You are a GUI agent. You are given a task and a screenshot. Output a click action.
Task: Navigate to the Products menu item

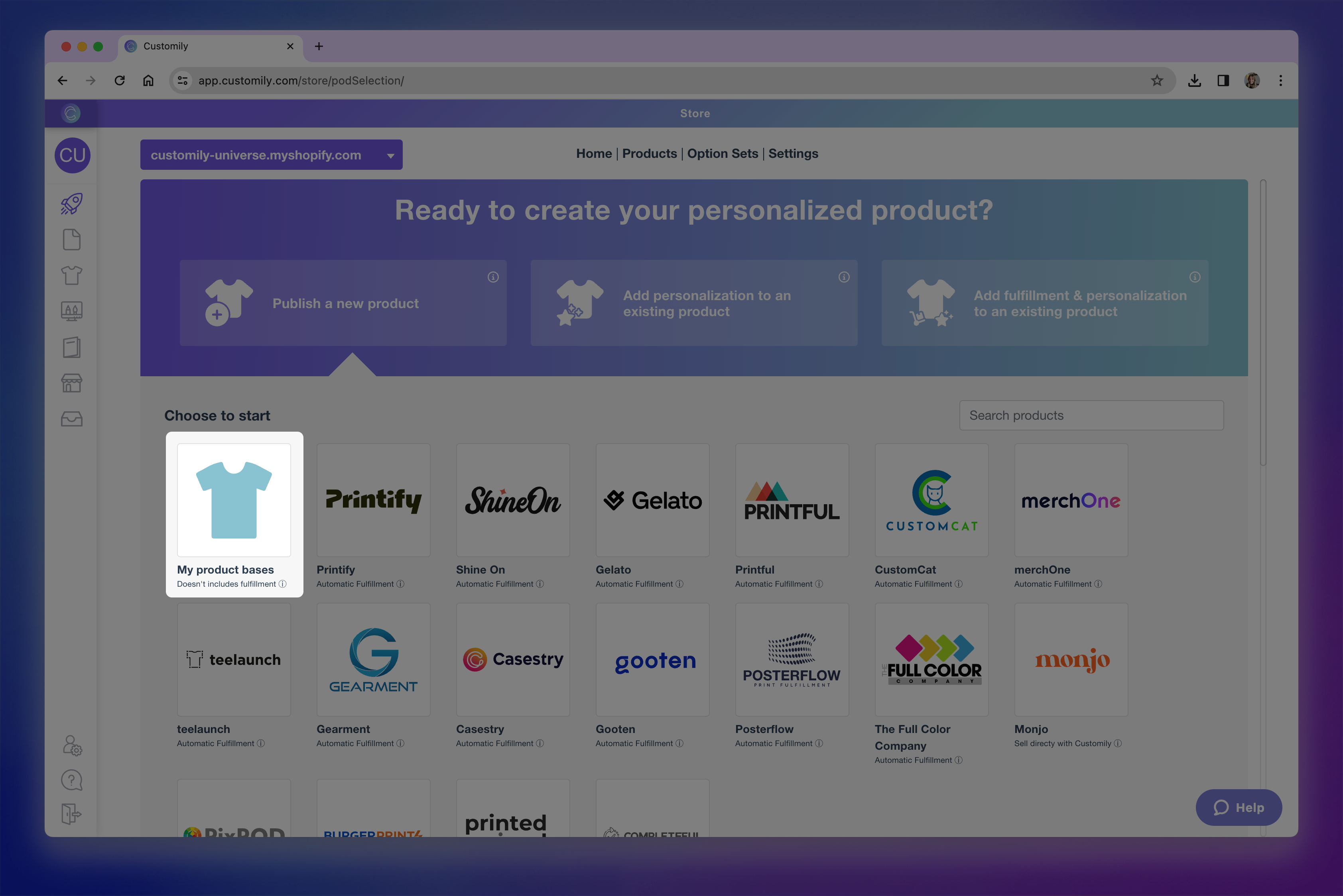pyautogui.click(x=650, y=153)
